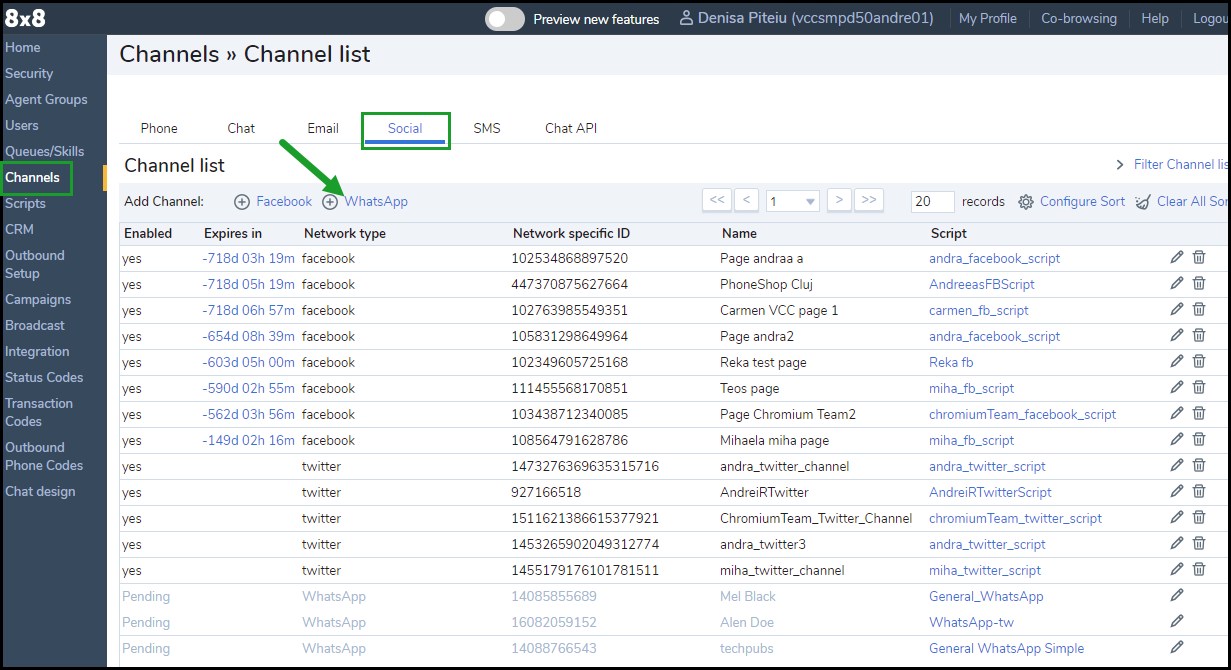This screenshot has height=670, width=1231.
Task: Edit the Teos page channel
Action: click(1177, 387)
